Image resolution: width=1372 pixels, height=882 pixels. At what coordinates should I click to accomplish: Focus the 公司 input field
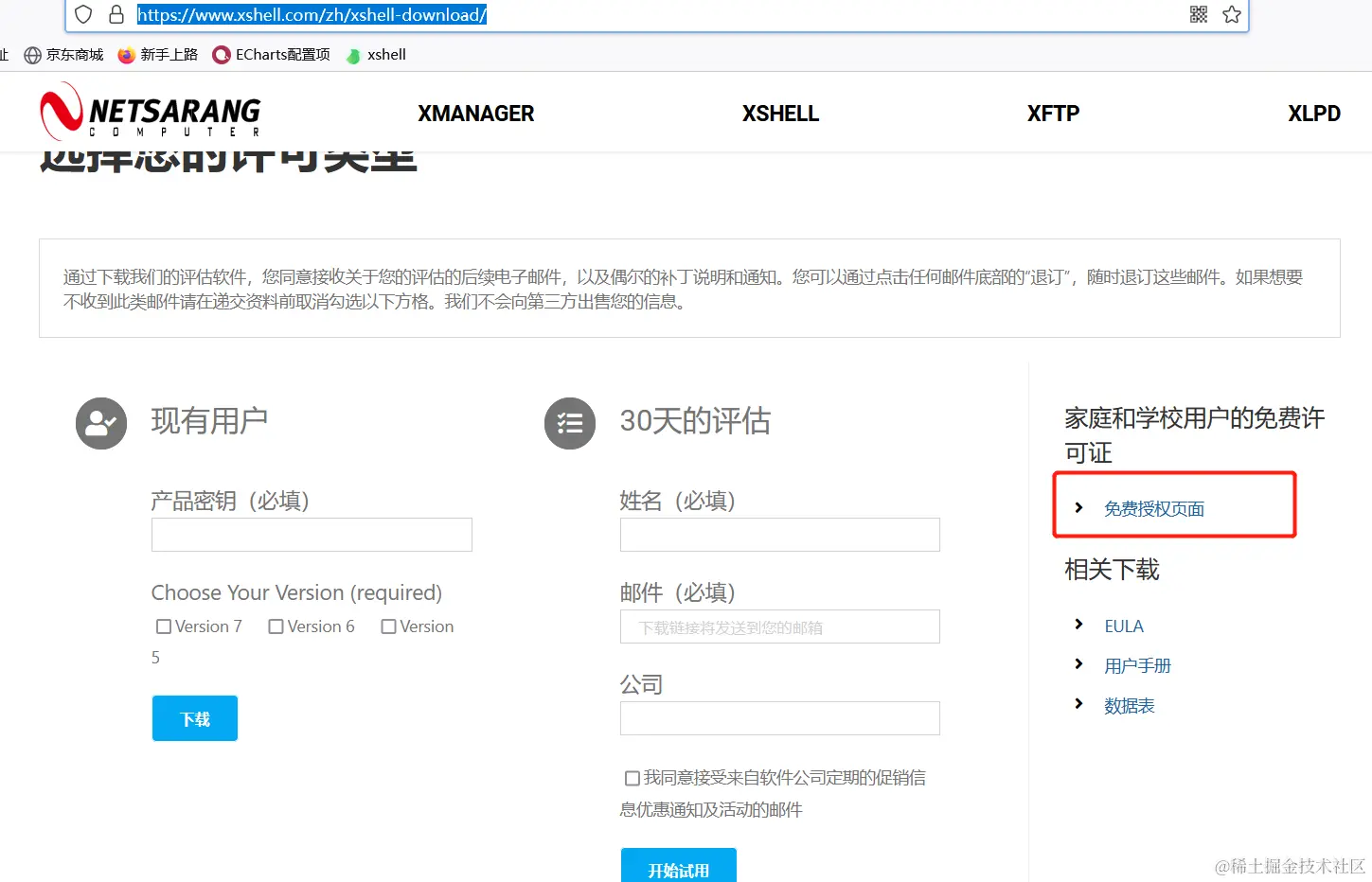pos(780,718)
